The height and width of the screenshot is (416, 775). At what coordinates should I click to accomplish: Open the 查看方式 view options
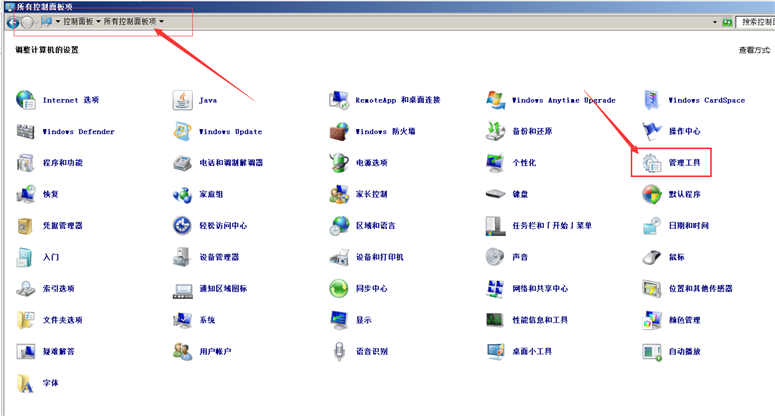pyautogui.click(x=754, y=50)
